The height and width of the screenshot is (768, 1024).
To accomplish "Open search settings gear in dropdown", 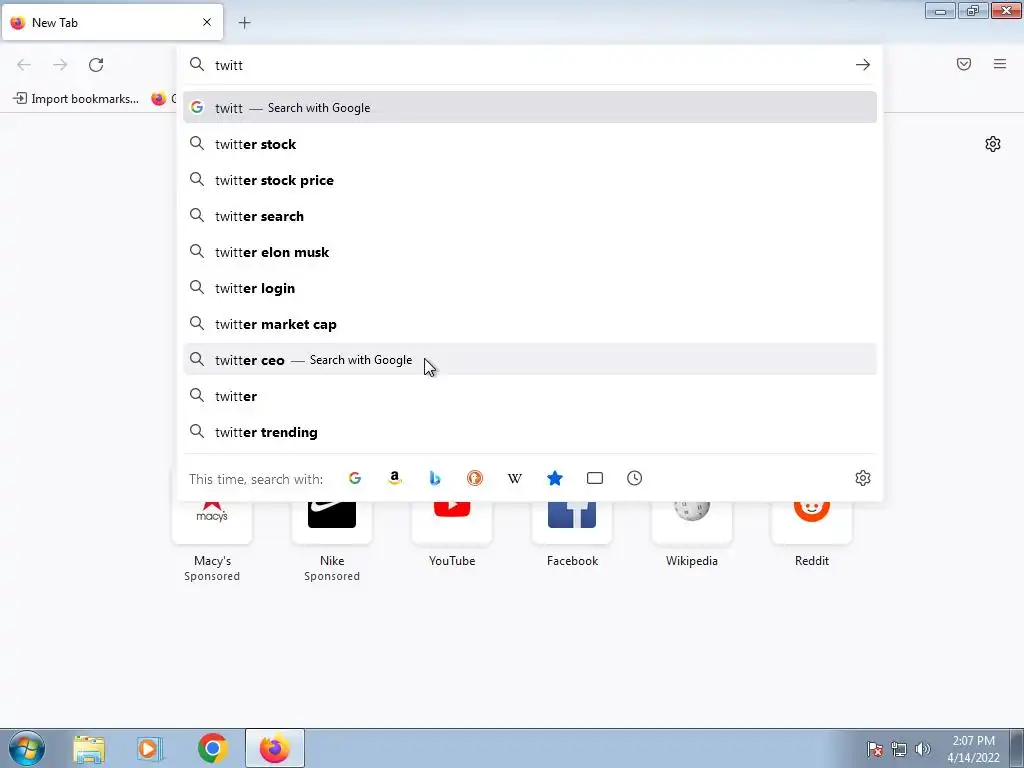I will point(863,478).
